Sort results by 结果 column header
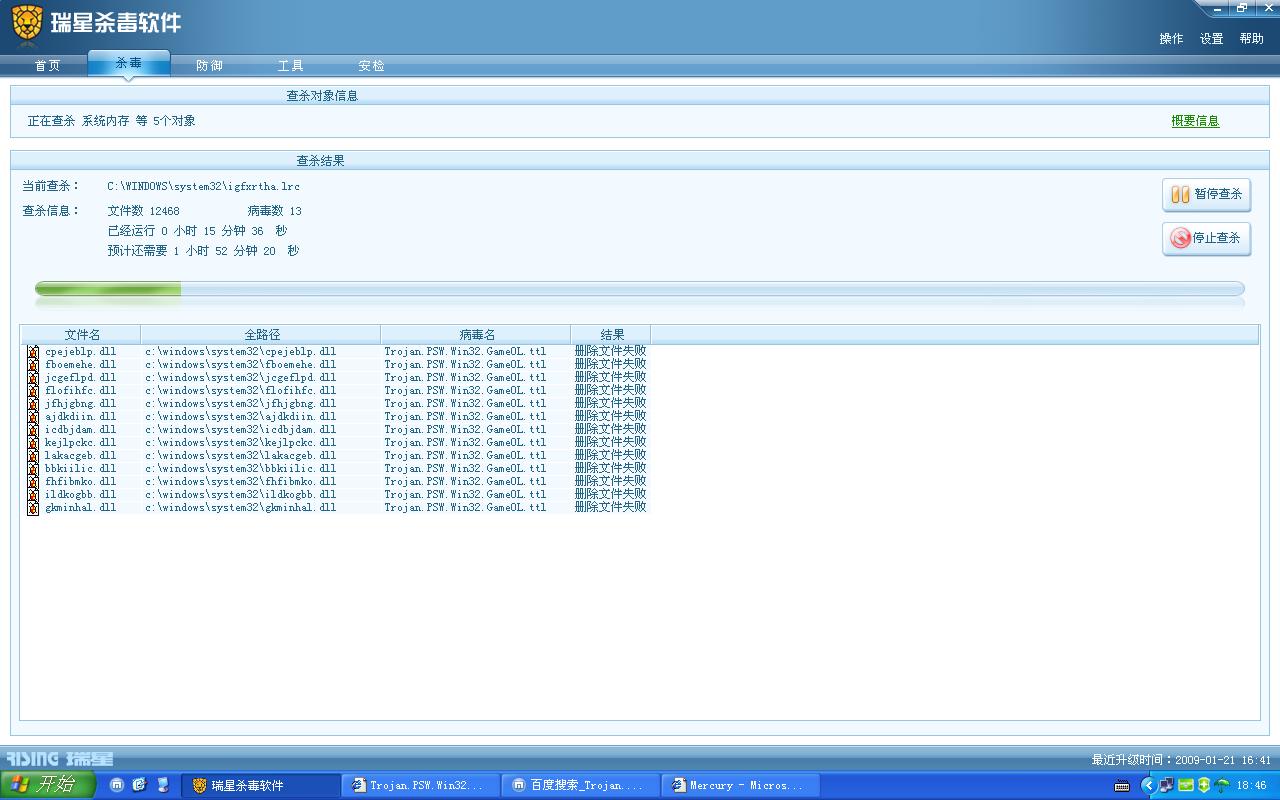 pyautogui.click(x=611, y=335)
